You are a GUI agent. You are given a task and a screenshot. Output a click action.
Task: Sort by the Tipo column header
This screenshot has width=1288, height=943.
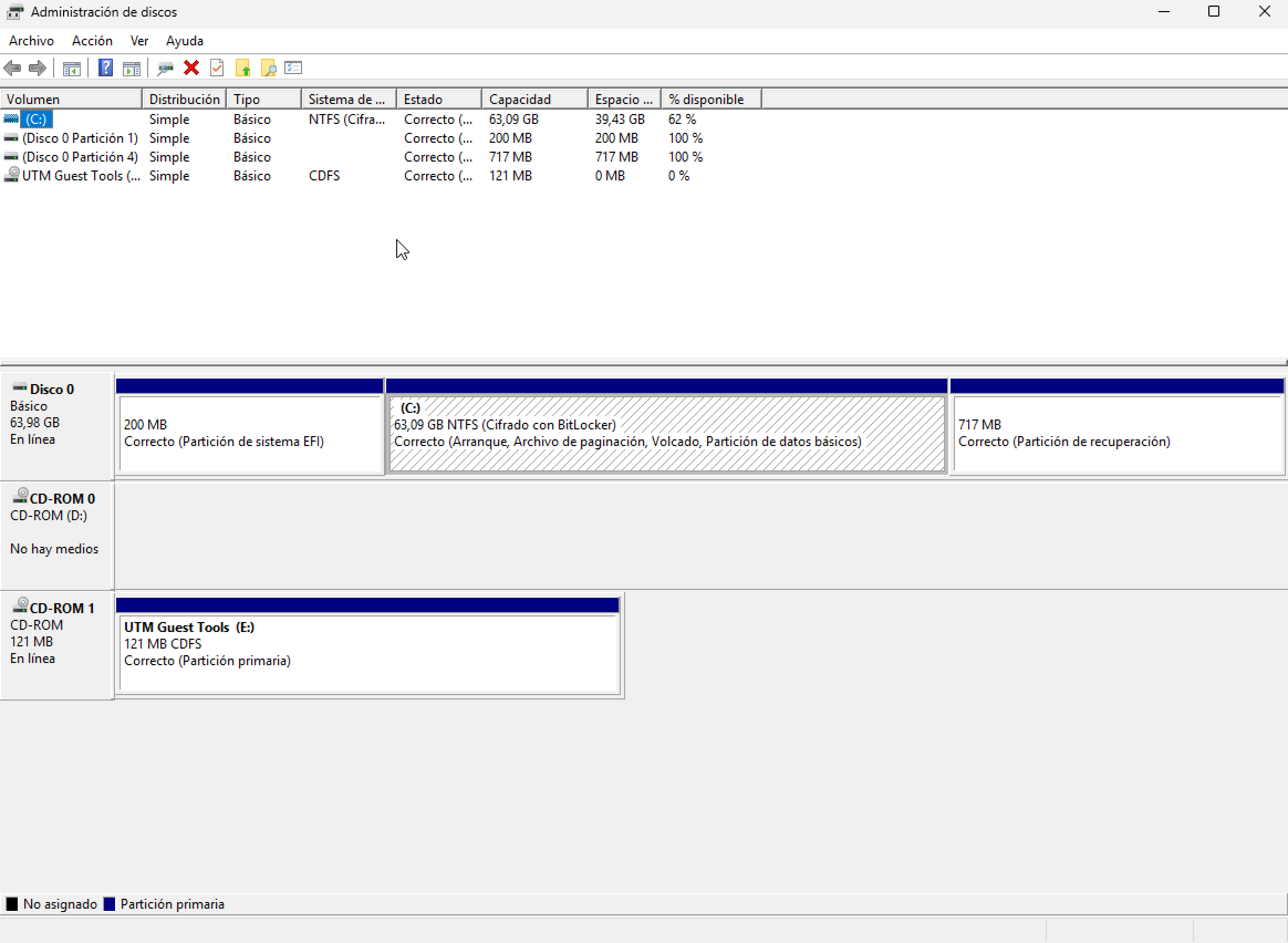264,99
